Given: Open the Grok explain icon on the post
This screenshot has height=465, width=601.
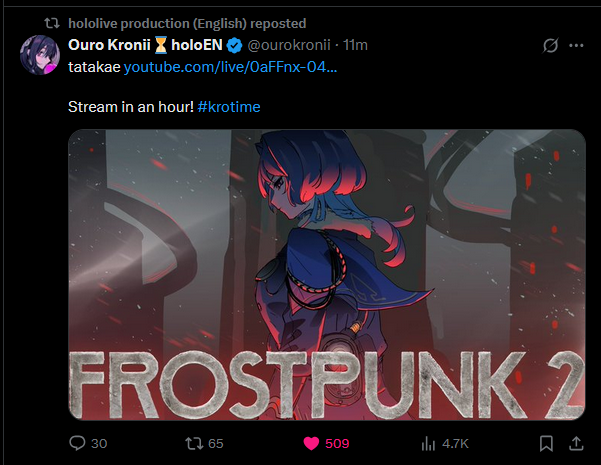Looking at the screenshot, I should click(x=548, y=46).
